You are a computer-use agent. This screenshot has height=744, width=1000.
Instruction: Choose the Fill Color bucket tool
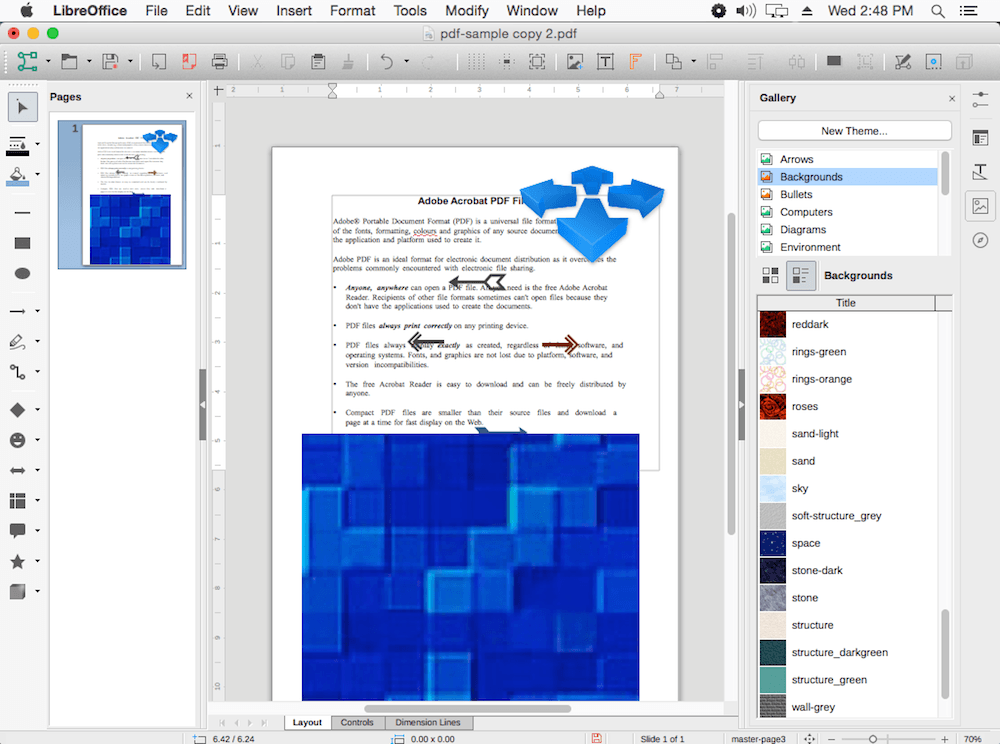pos(17,175)
